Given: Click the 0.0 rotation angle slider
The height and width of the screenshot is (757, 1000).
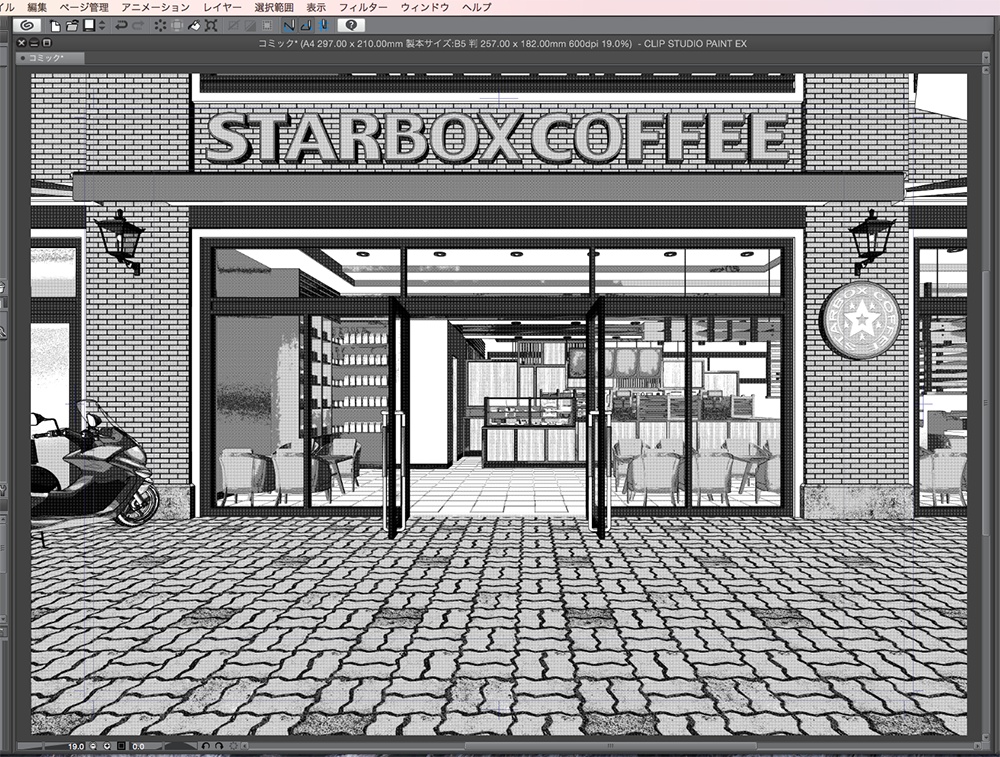Looking at the screenshot, I should pos(163,746).
